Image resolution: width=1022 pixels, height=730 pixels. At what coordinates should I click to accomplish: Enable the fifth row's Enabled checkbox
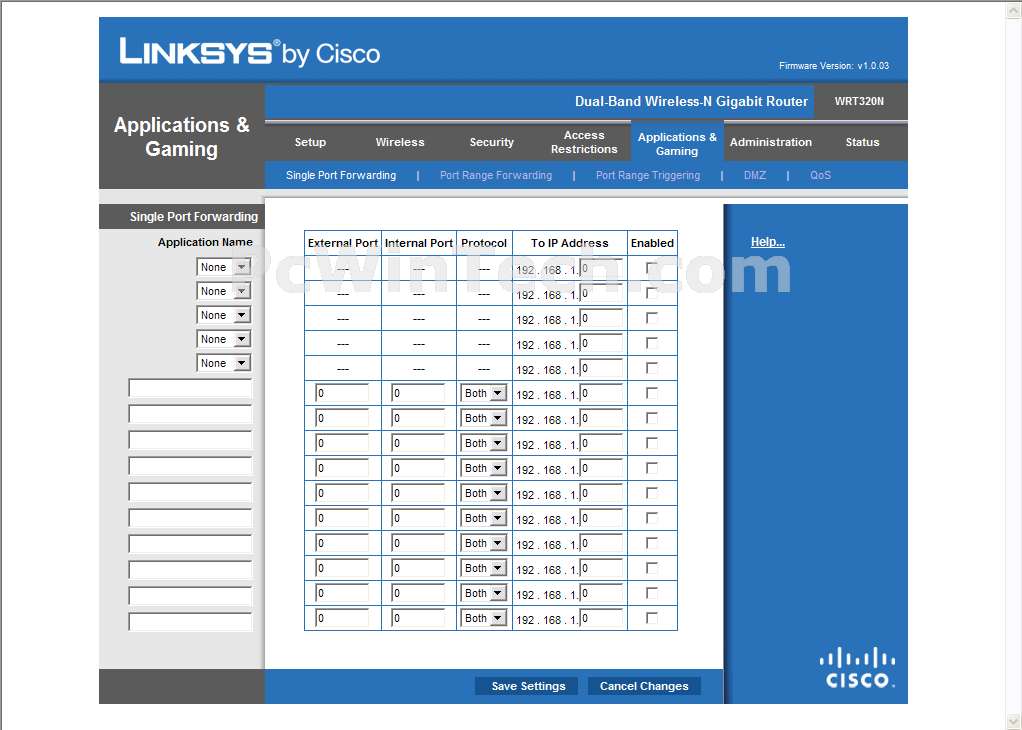(652, 368)
